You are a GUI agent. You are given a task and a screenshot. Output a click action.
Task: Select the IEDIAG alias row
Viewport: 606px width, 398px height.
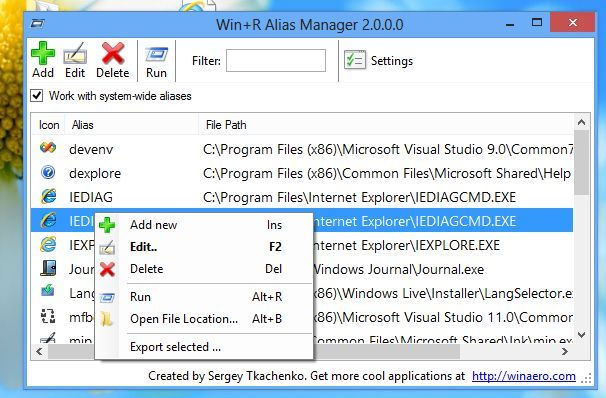click(302, 197)
